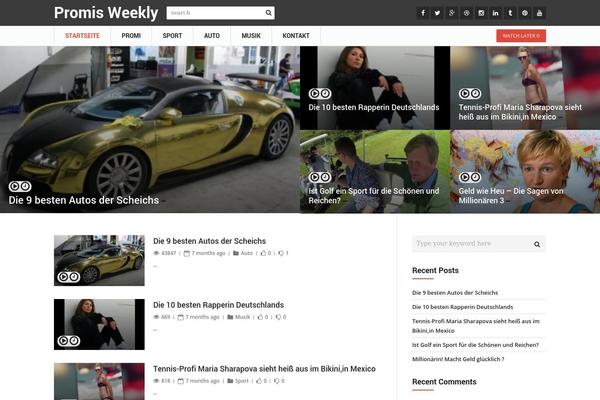The width and height of the screenshot is (600, 400).
Task: Click the 'Auto' category link under first post
Action: pyautogui.click(x=246, y=253)
